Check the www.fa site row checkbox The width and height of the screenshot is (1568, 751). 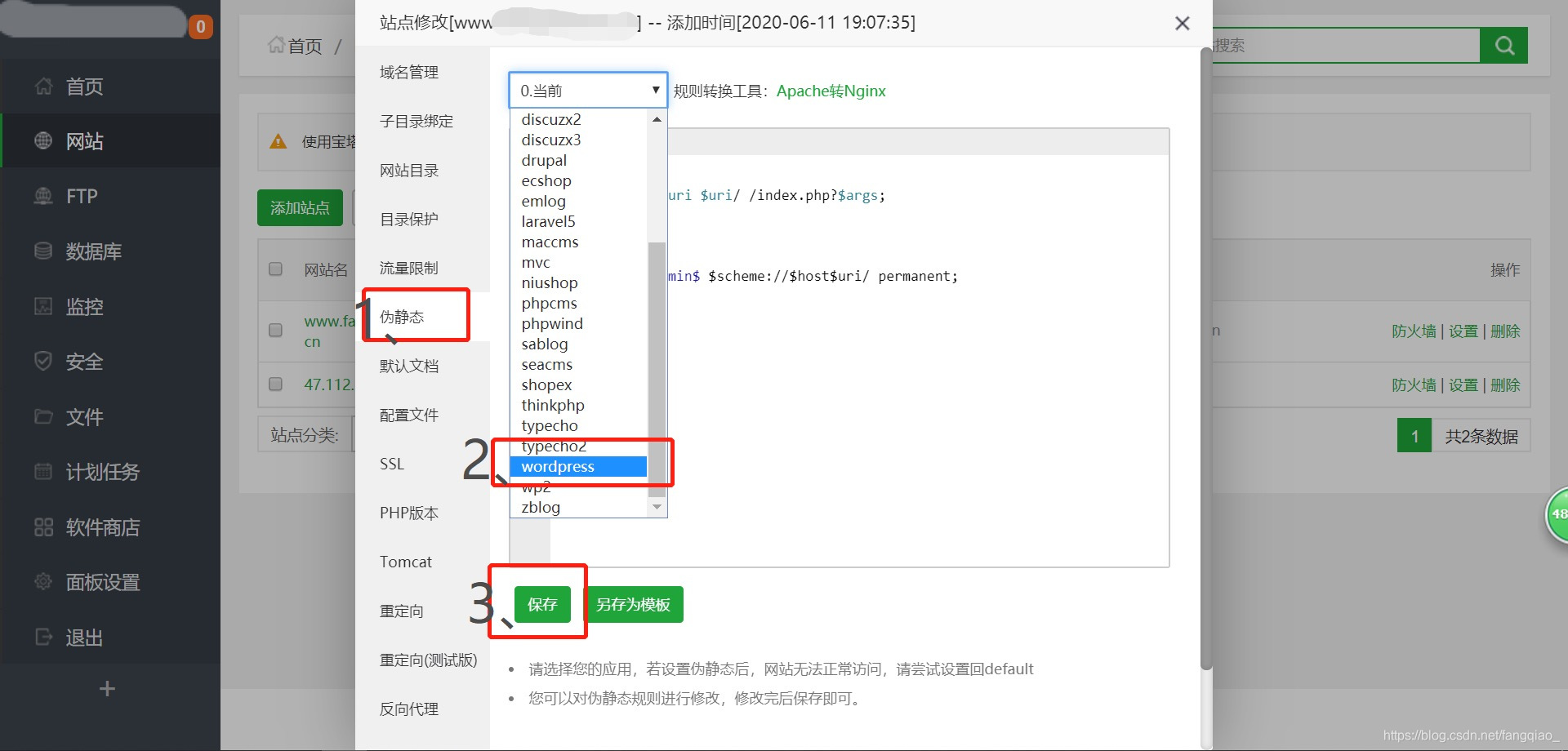tap(276, 330)
